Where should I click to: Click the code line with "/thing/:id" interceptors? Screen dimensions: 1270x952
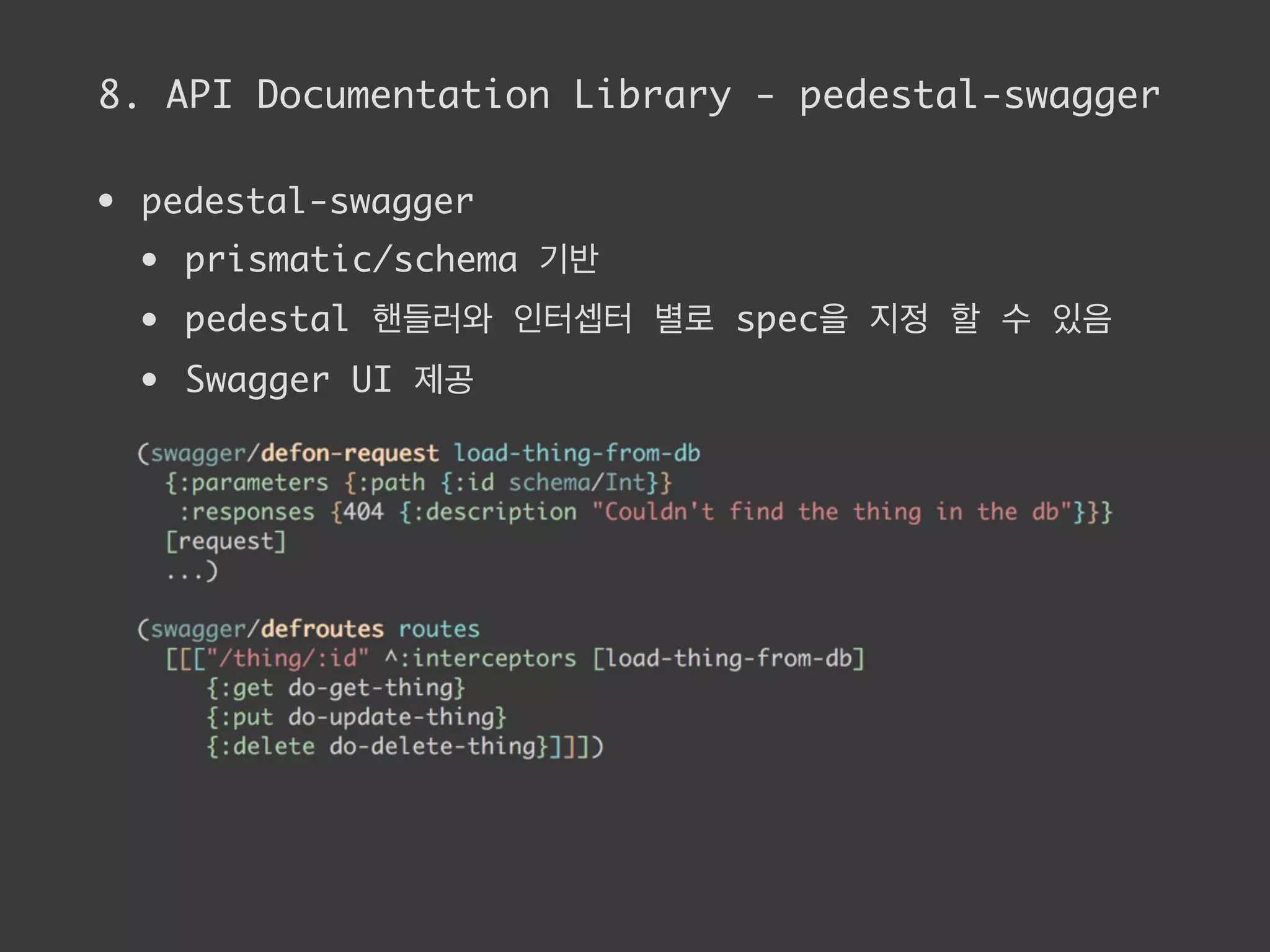515,659
